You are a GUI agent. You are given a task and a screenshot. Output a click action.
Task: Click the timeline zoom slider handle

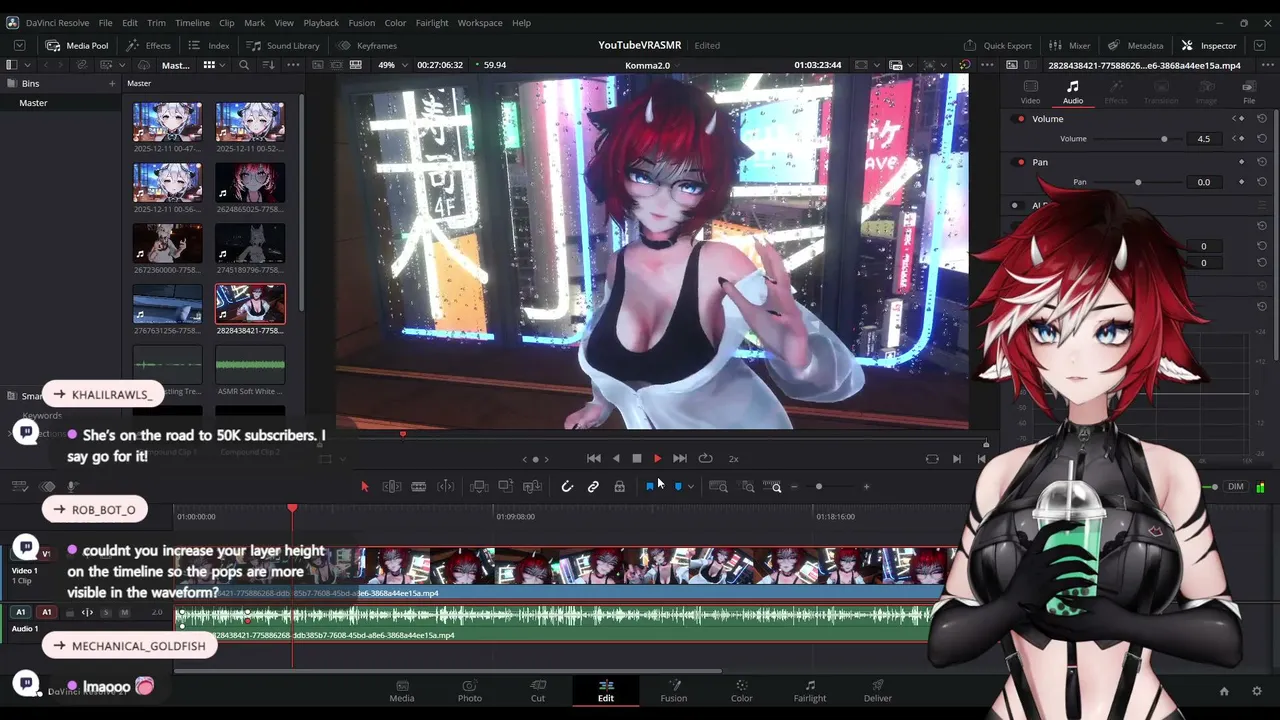(x=819, y=487)
